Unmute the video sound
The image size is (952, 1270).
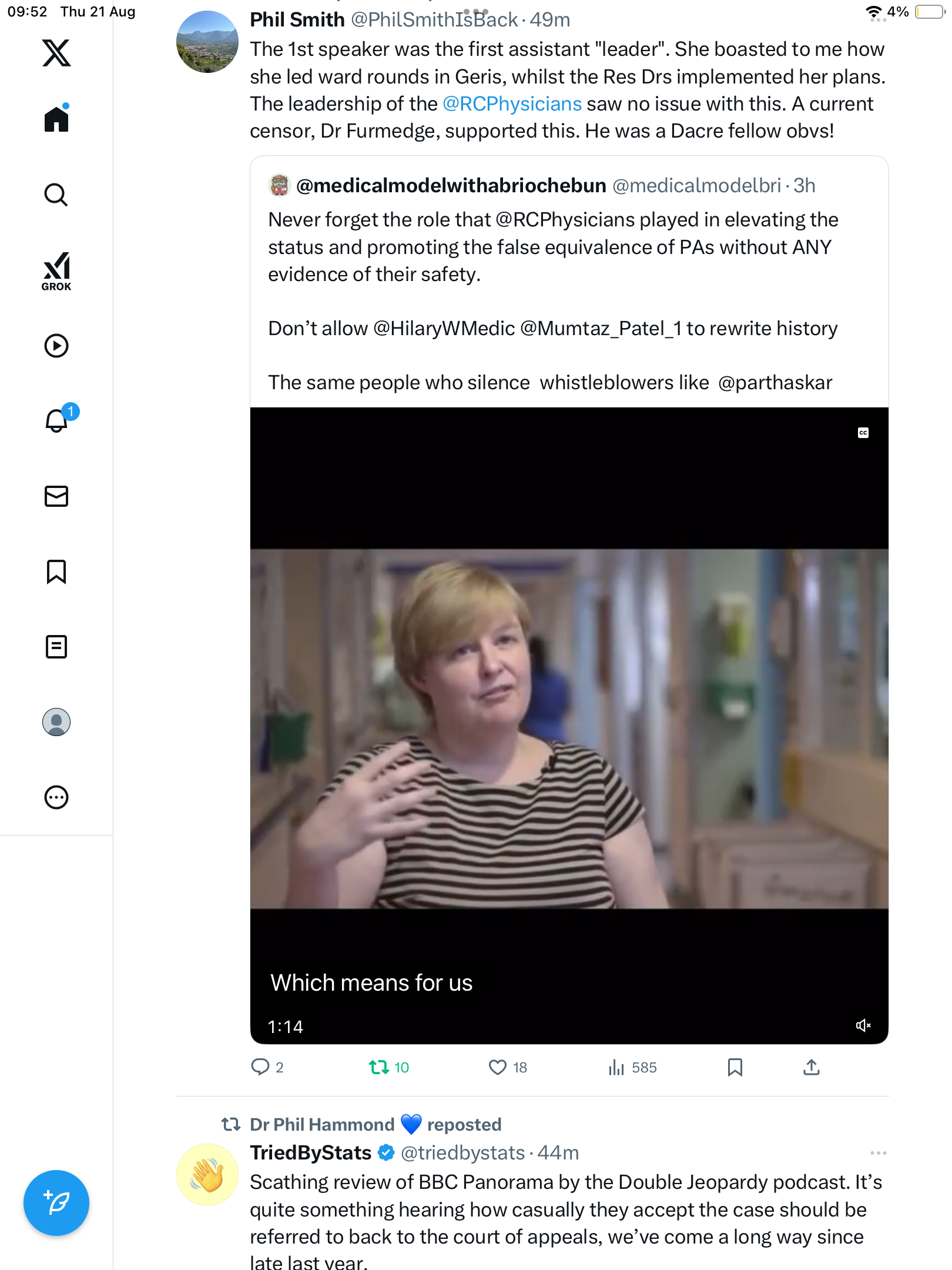click(x=863, y=1025)
